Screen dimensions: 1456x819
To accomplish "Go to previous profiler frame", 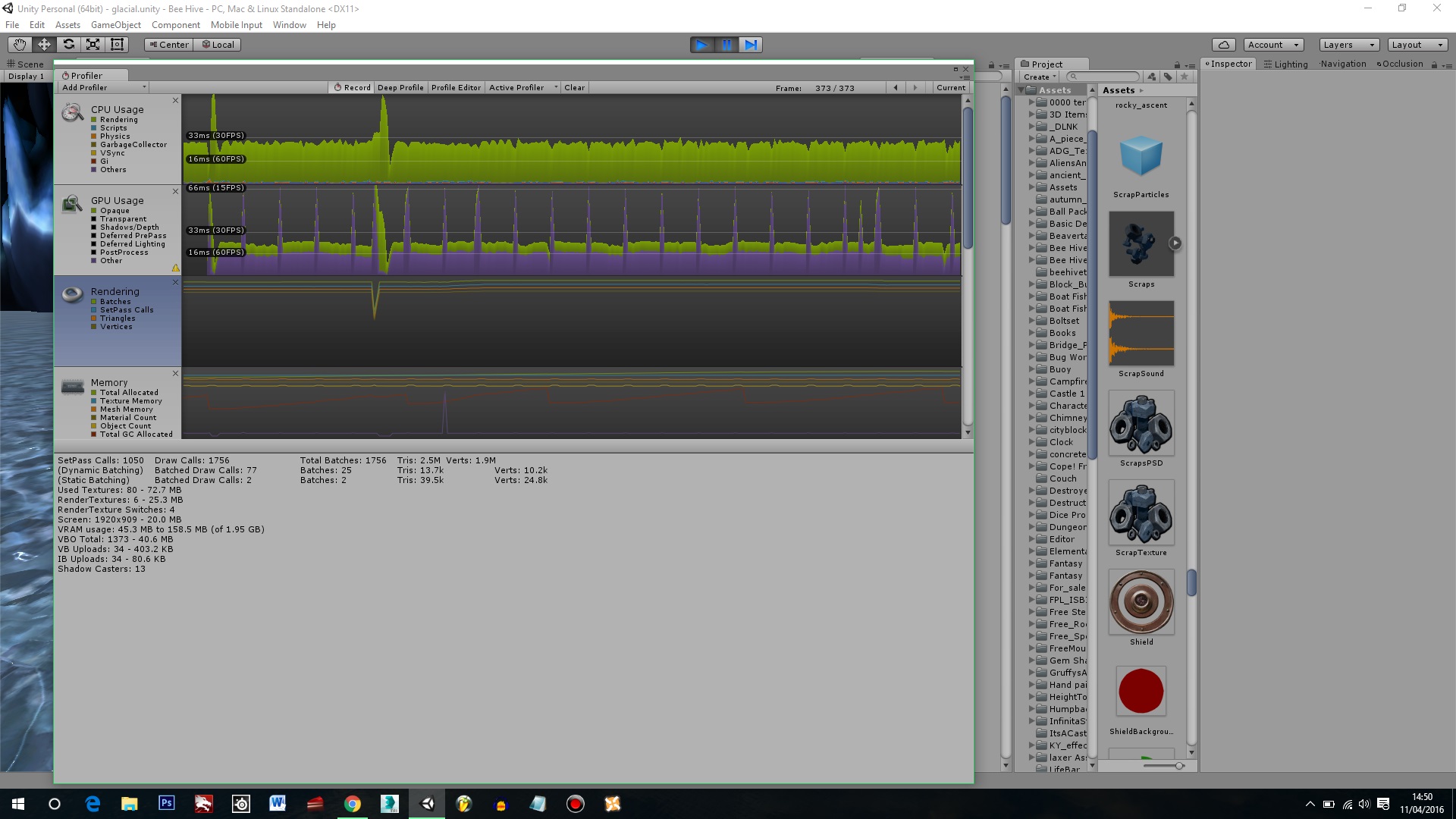I will click(896, 88).
